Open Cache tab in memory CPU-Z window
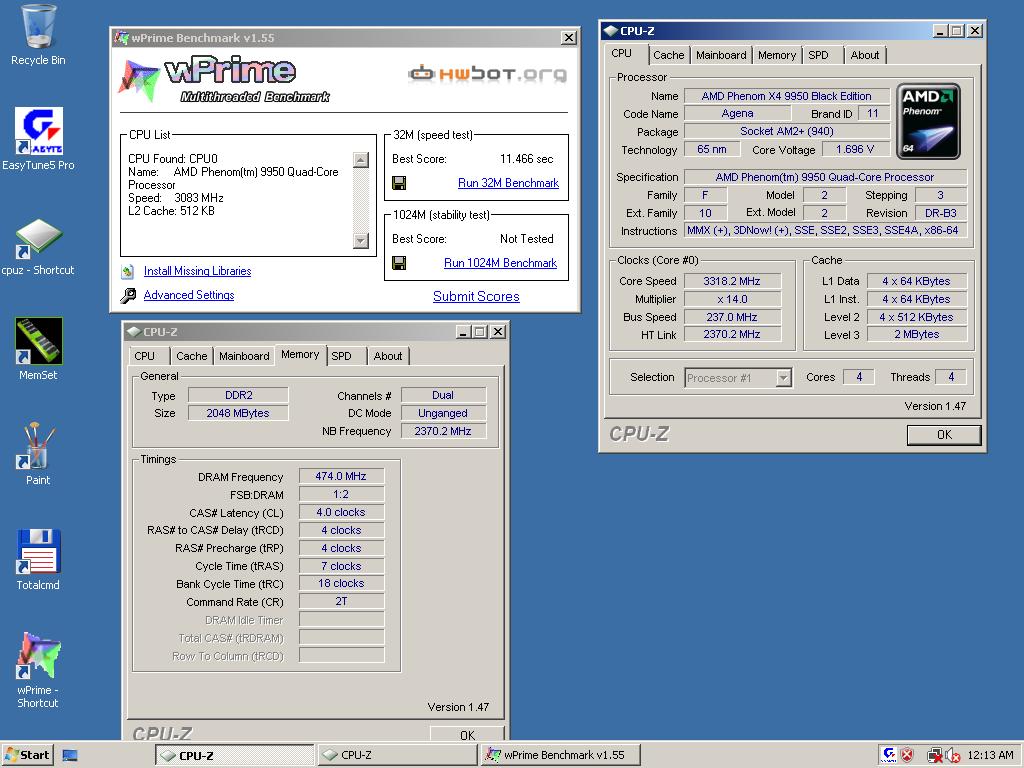1024x768 pixels. point(191,357)
